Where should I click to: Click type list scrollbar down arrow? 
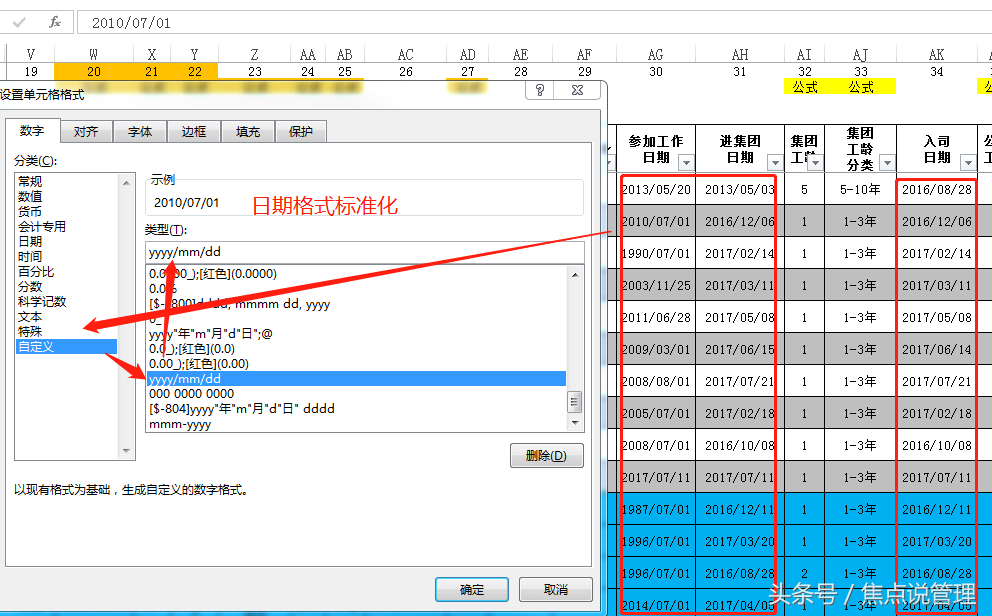(x=575, y=422)
